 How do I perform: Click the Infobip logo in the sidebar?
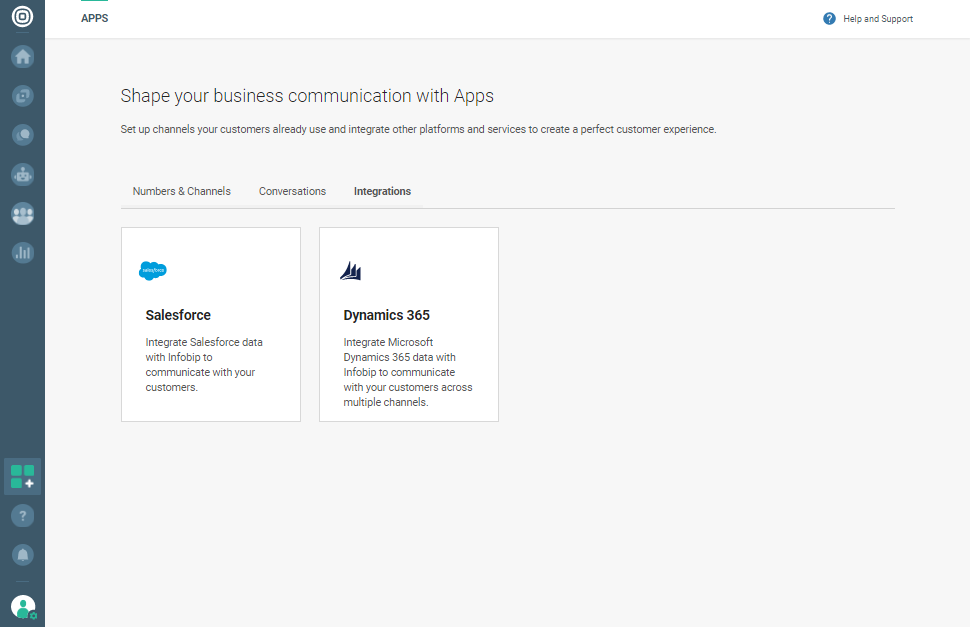click(x=22, y=17)
